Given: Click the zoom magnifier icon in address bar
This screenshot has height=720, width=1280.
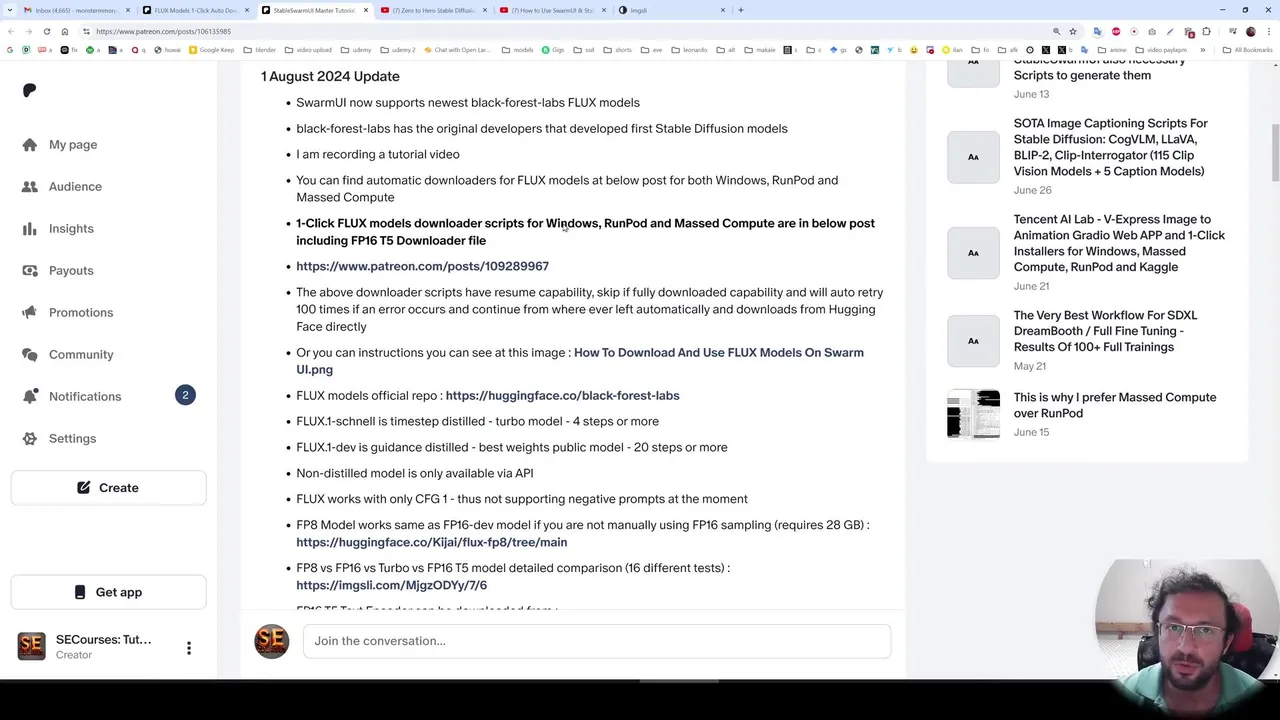Looking at the screenshot, I should 1057,31.
